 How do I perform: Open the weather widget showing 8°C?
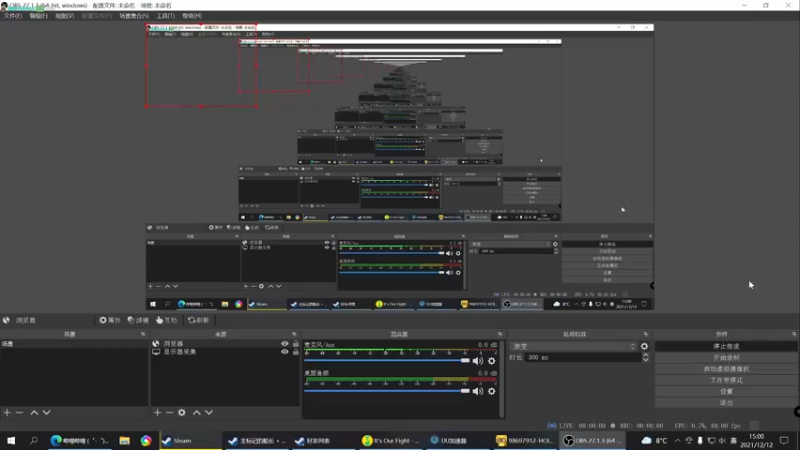point(655,440)
